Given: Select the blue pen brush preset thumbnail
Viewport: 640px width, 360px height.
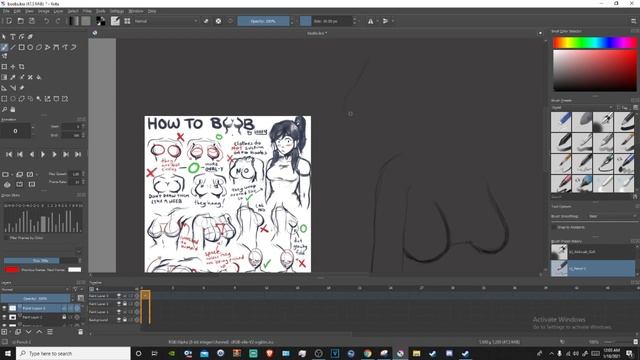Looking at the screenshot, I should click(x=561, y=122).
